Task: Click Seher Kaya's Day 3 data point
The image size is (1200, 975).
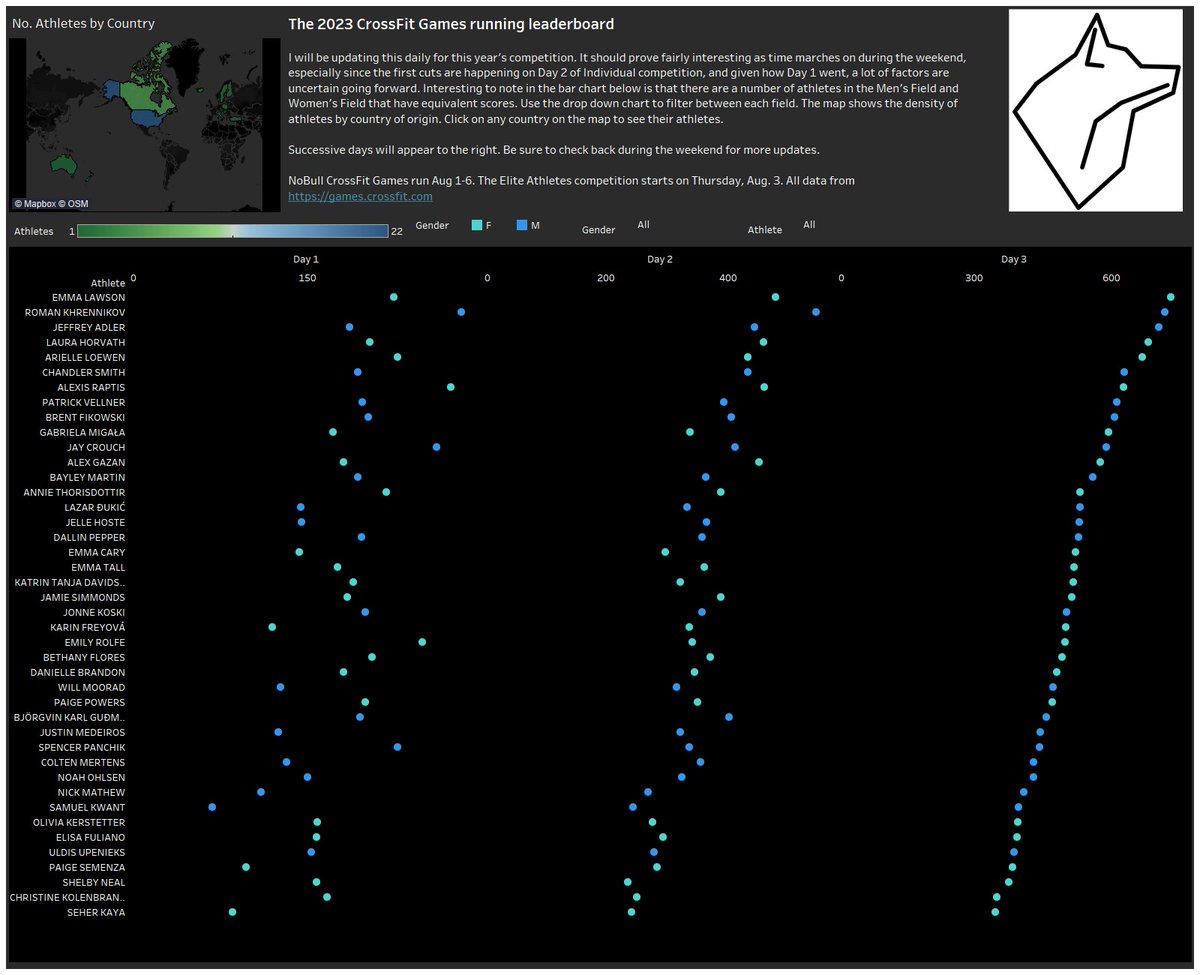Action: click(995, 912)
